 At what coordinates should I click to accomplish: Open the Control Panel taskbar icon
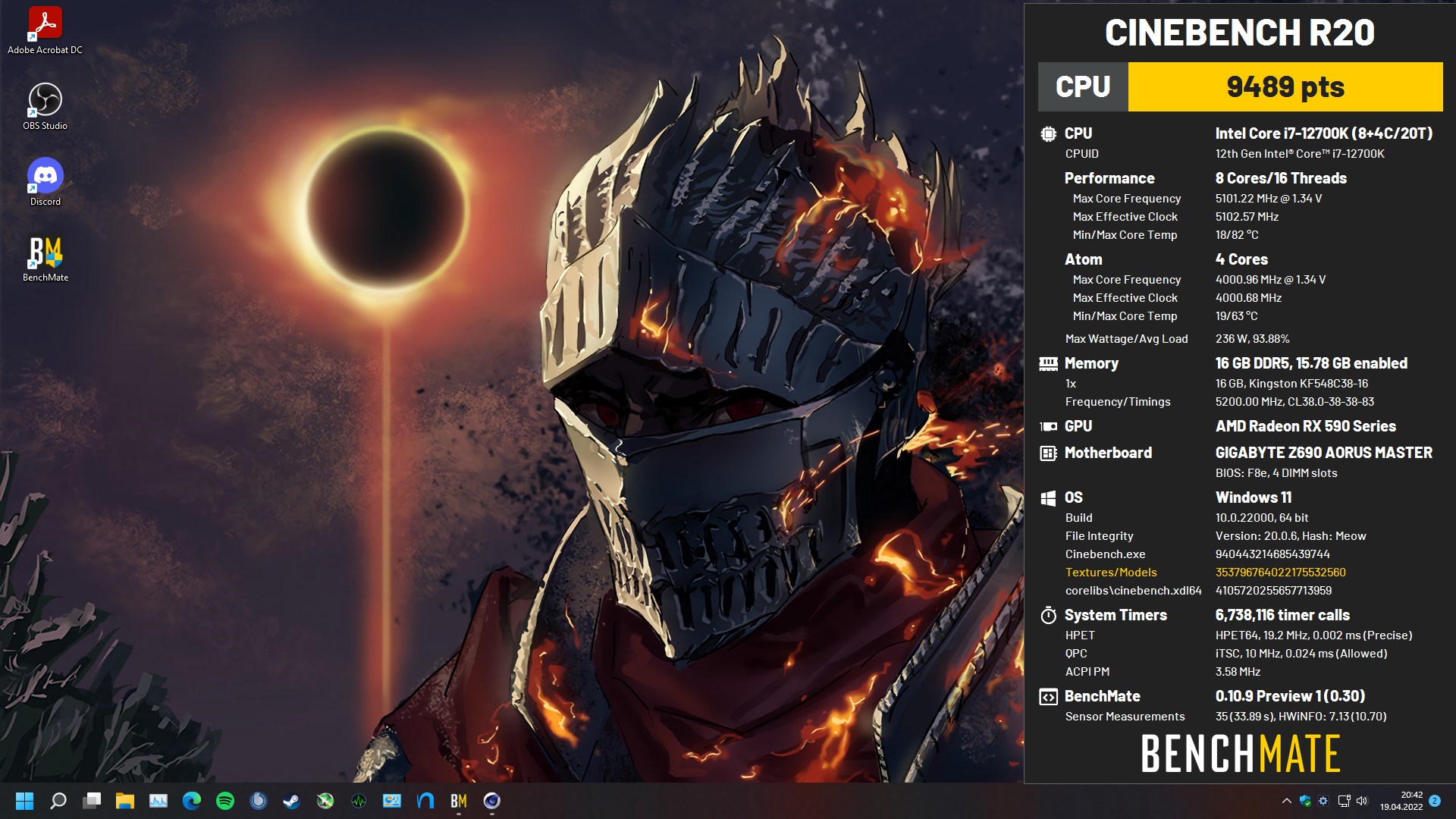392,801
